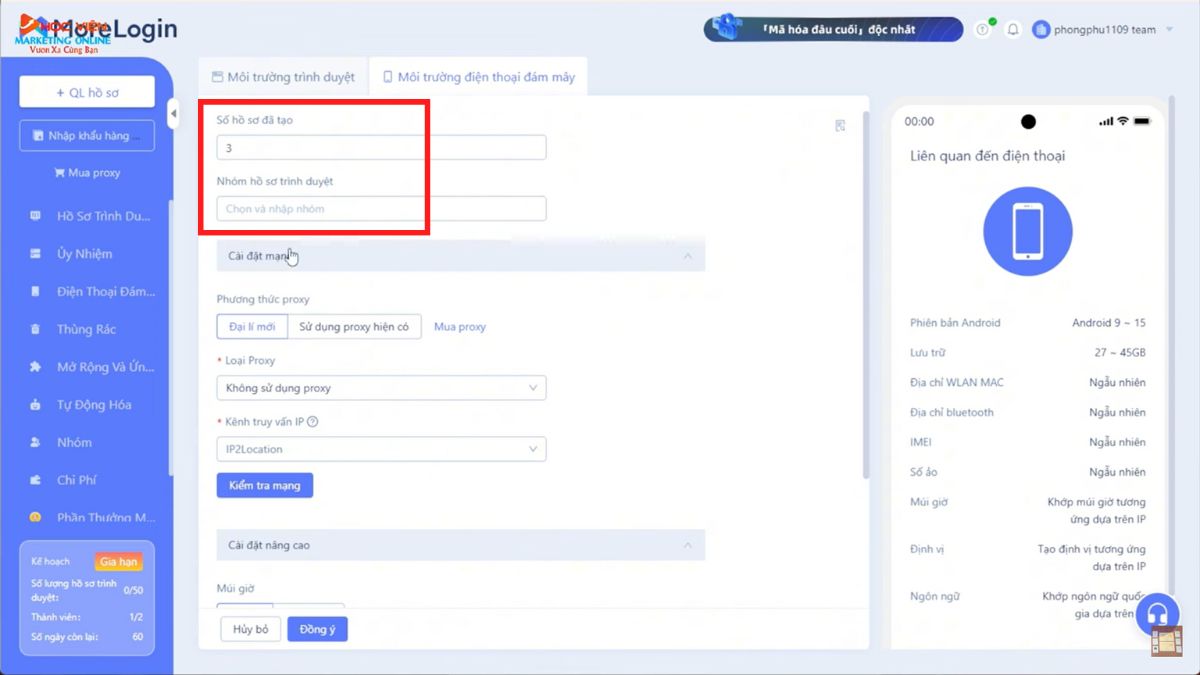Image resolution: width=1200 pixels, height=675 pixels.
Task: Click the wifi icon in phone preview
Action: point(1123,121)
